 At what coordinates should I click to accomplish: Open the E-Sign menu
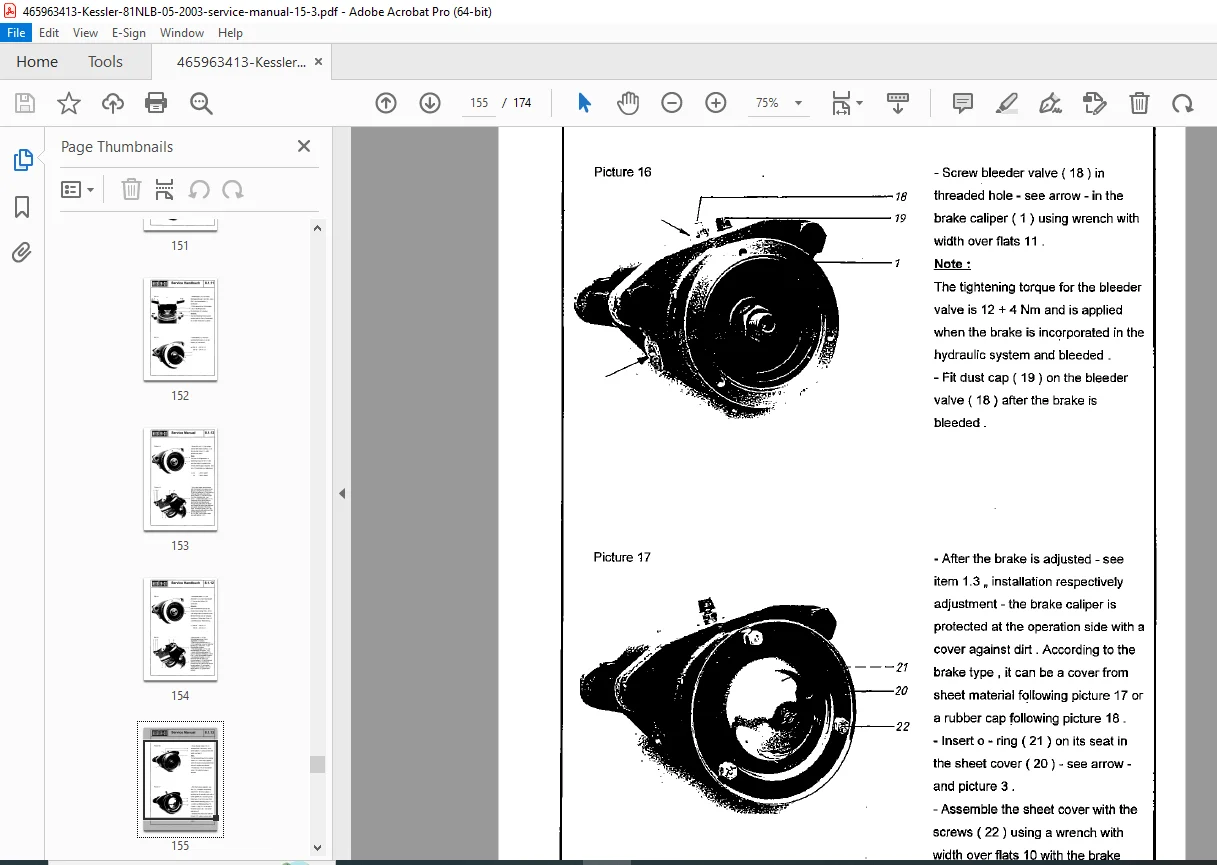(129, 33)
